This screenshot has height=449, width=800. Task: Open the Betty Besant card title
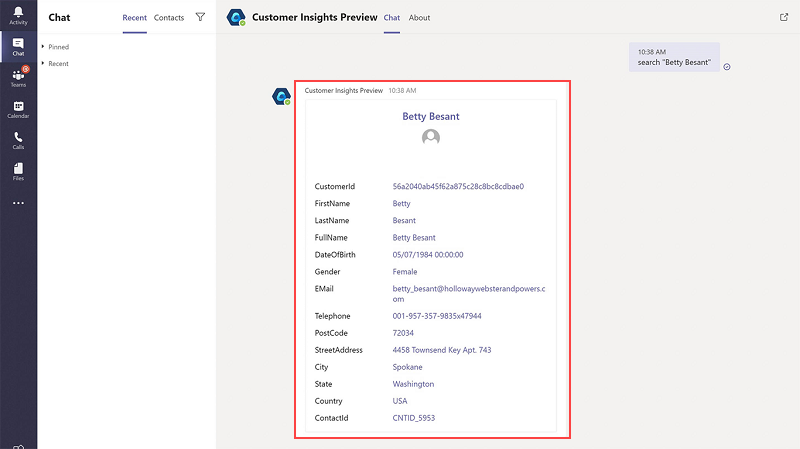(431, 116)
